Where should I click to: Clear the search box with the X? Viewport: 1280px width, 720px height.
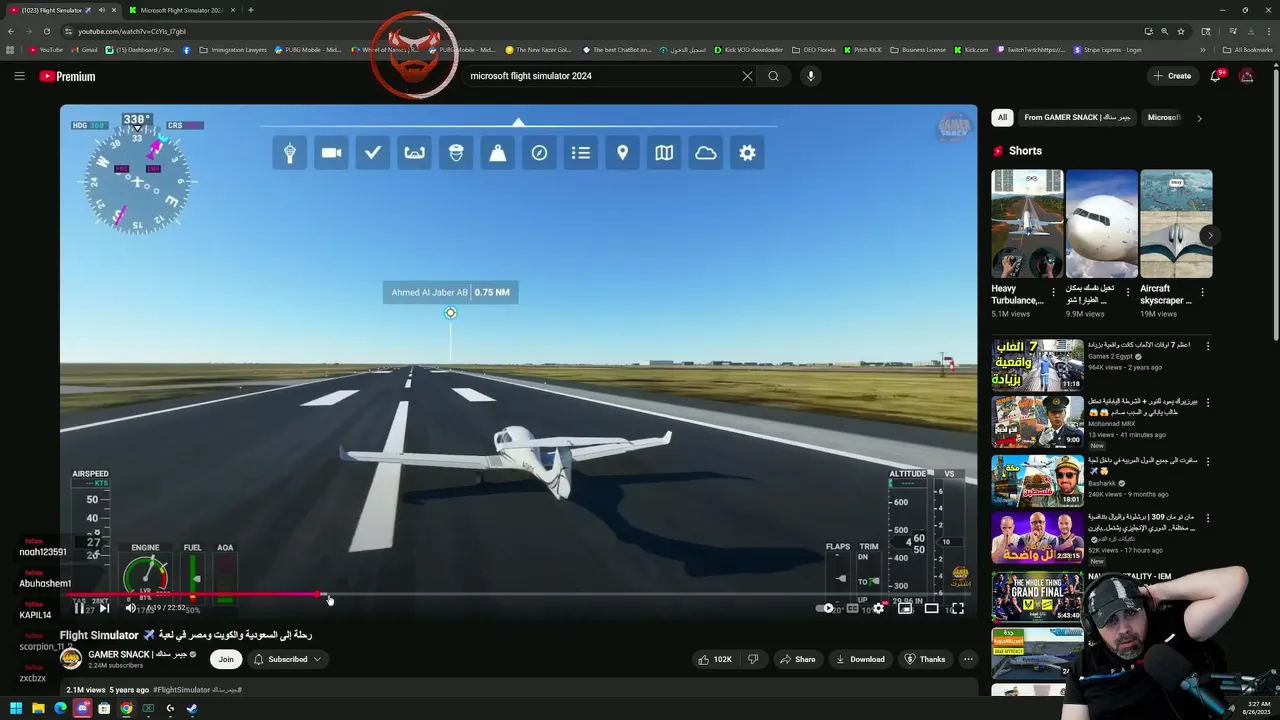747,76
